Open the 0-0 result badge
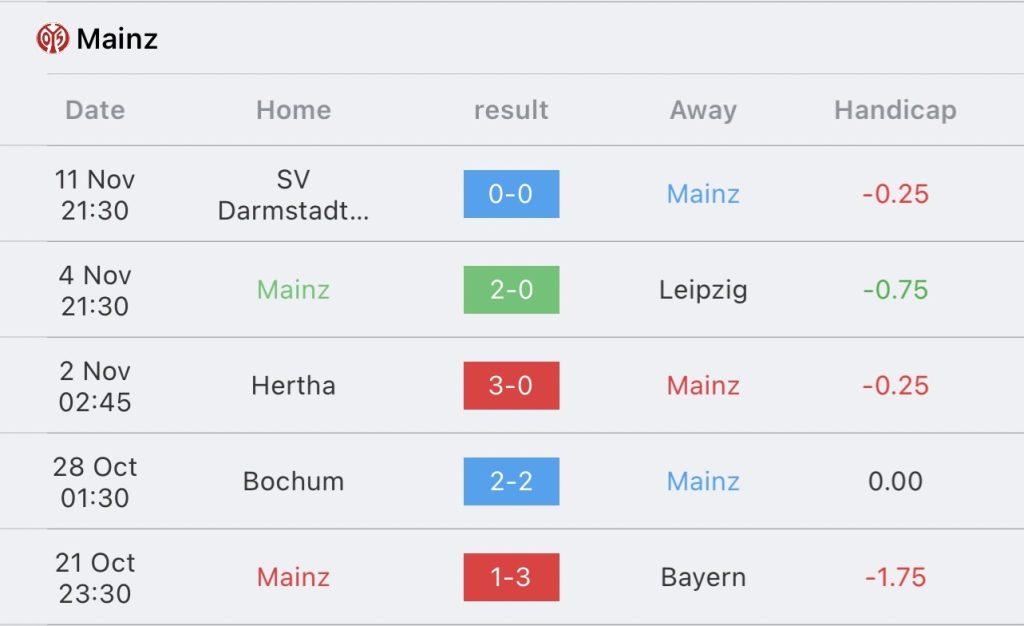 (x=511, y=194)
